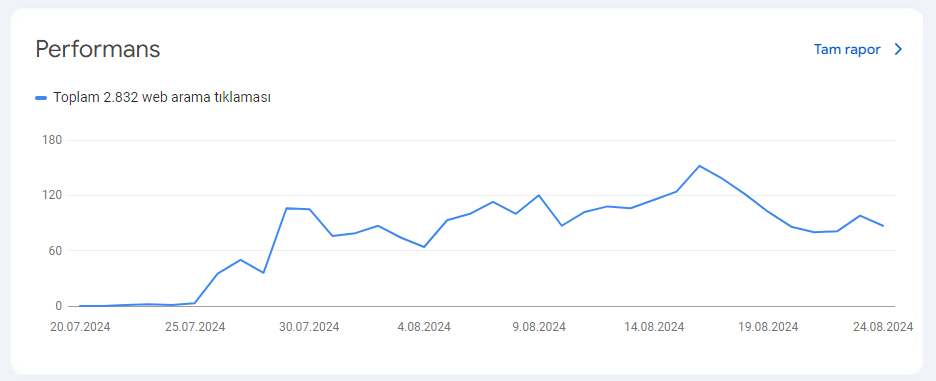Screen dimensions: 936x381
Task: Click the 14.08.2024 date label
Action: click(x=654, y=327)
